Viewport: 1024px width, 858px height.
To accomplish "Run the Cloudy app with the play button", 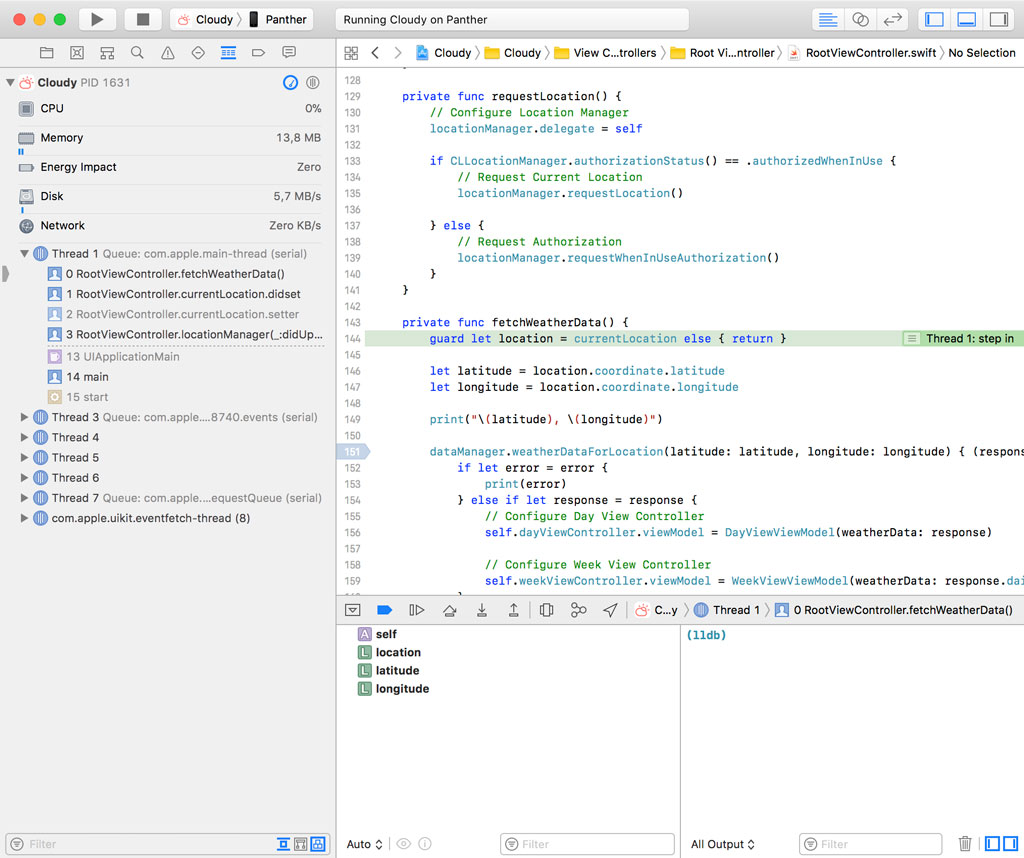I will (95, 18).
